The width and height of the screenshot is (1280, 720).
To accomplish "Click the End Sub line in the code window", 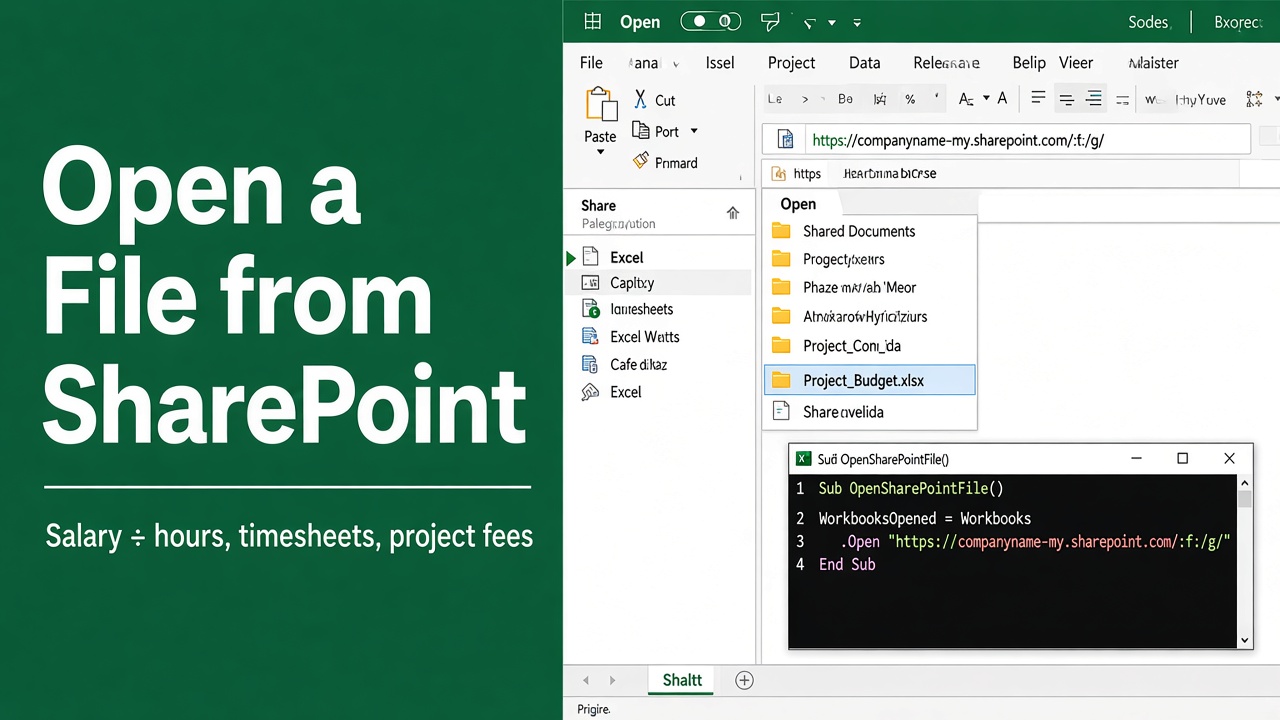I will [847, 564].
